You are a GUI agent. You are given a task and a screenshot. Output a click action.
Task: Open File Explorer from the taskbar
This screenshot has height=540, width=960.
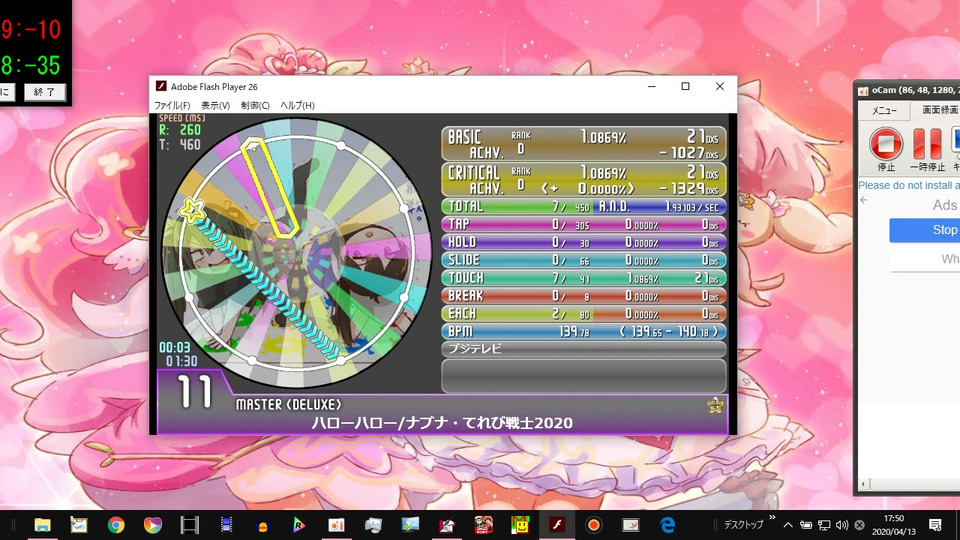tap(42, 525)
